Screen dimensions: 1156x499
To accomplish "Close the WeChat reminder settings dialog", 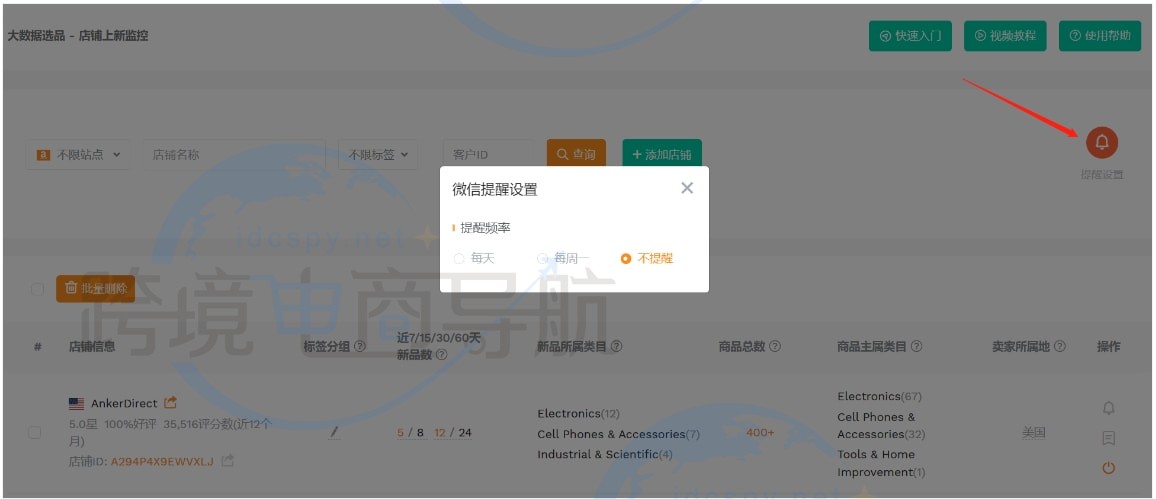I will [687, 188].
